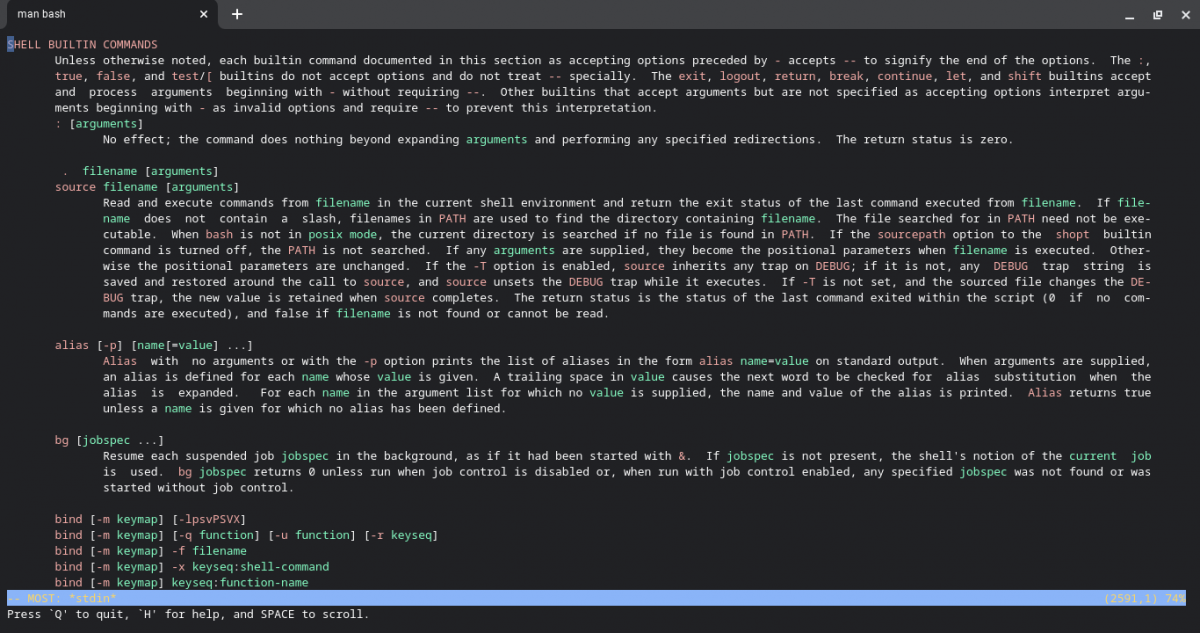1200x633 pixels.
Task: Click the 'alias [-p] [name[=value] ...]' line
Action: [154, 345]
